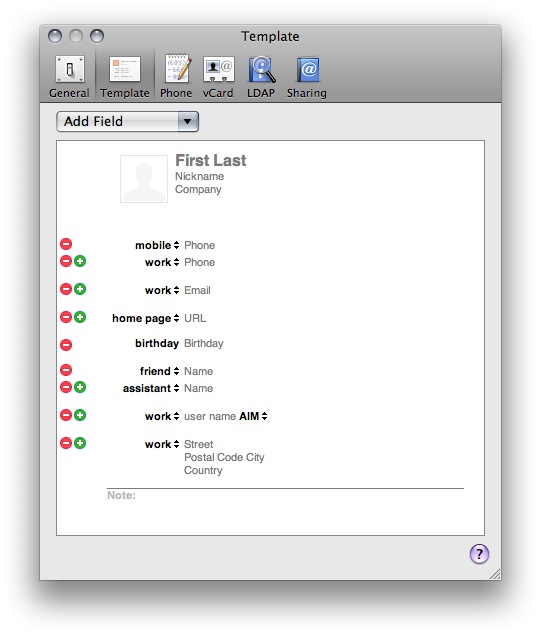
Task: Remove the AIM user name field
Action: pyautogui.click(x=66, y=415)
